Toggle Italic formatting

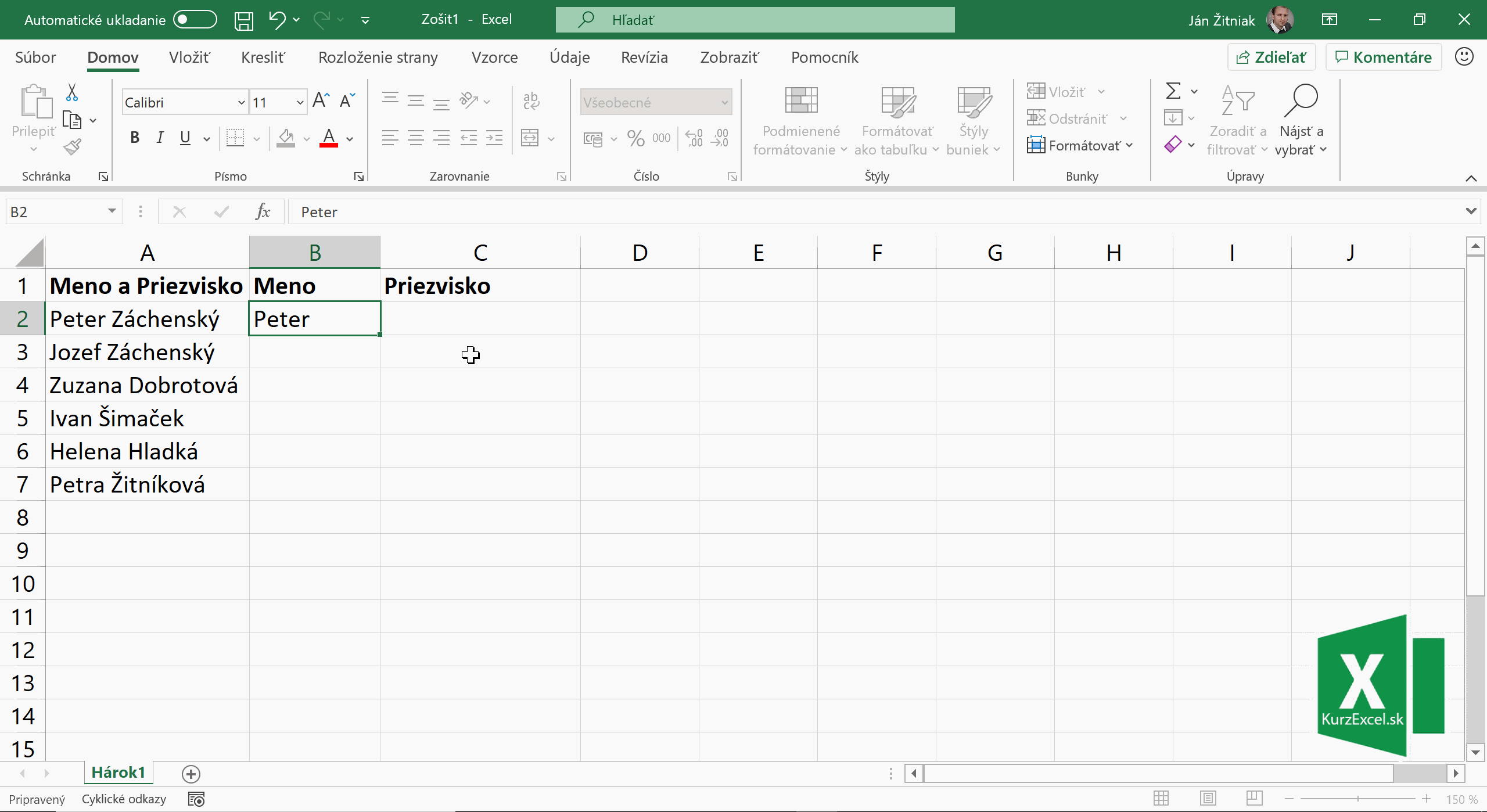point(160,138)
